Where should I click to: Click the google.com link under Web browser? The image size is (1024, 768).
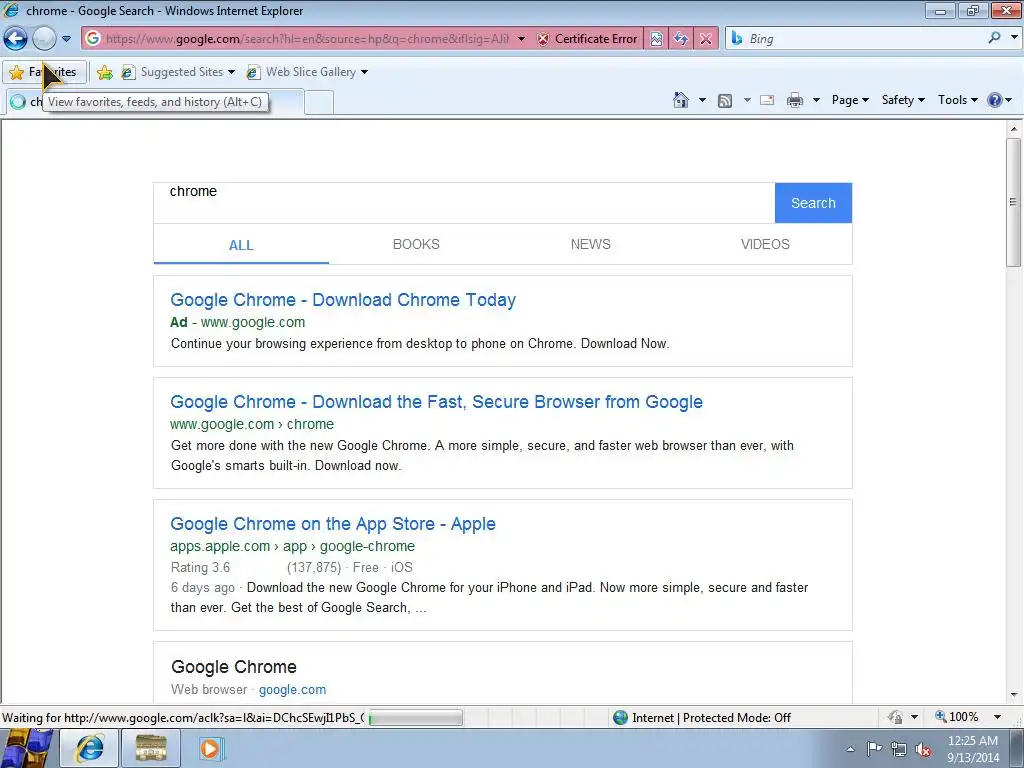292,690
